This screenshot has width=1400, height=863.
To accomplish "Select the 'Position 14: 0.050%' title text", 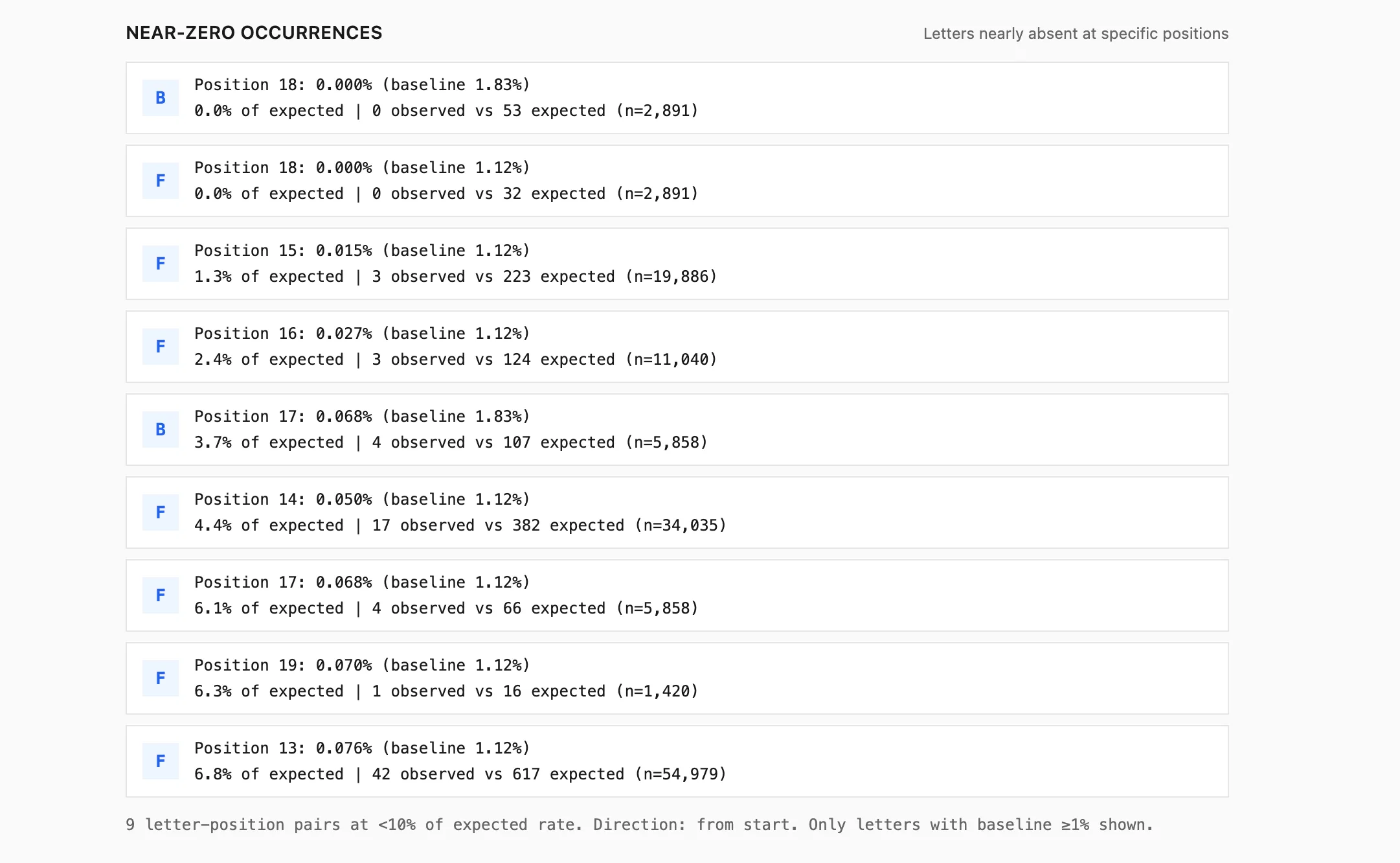I will click(362, 500).
